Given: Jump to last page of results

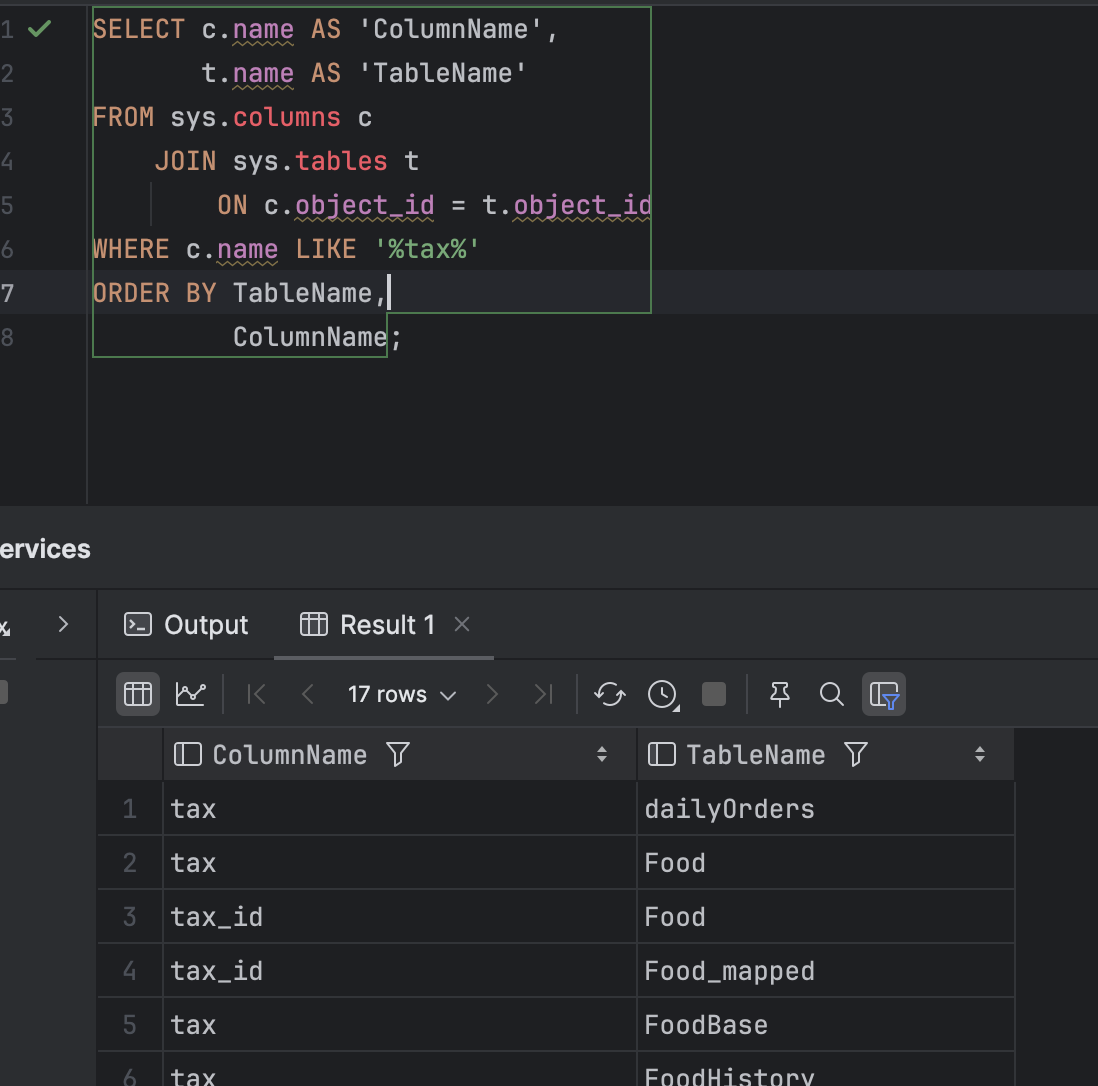Looking at the screenshot, I should 544,694.
